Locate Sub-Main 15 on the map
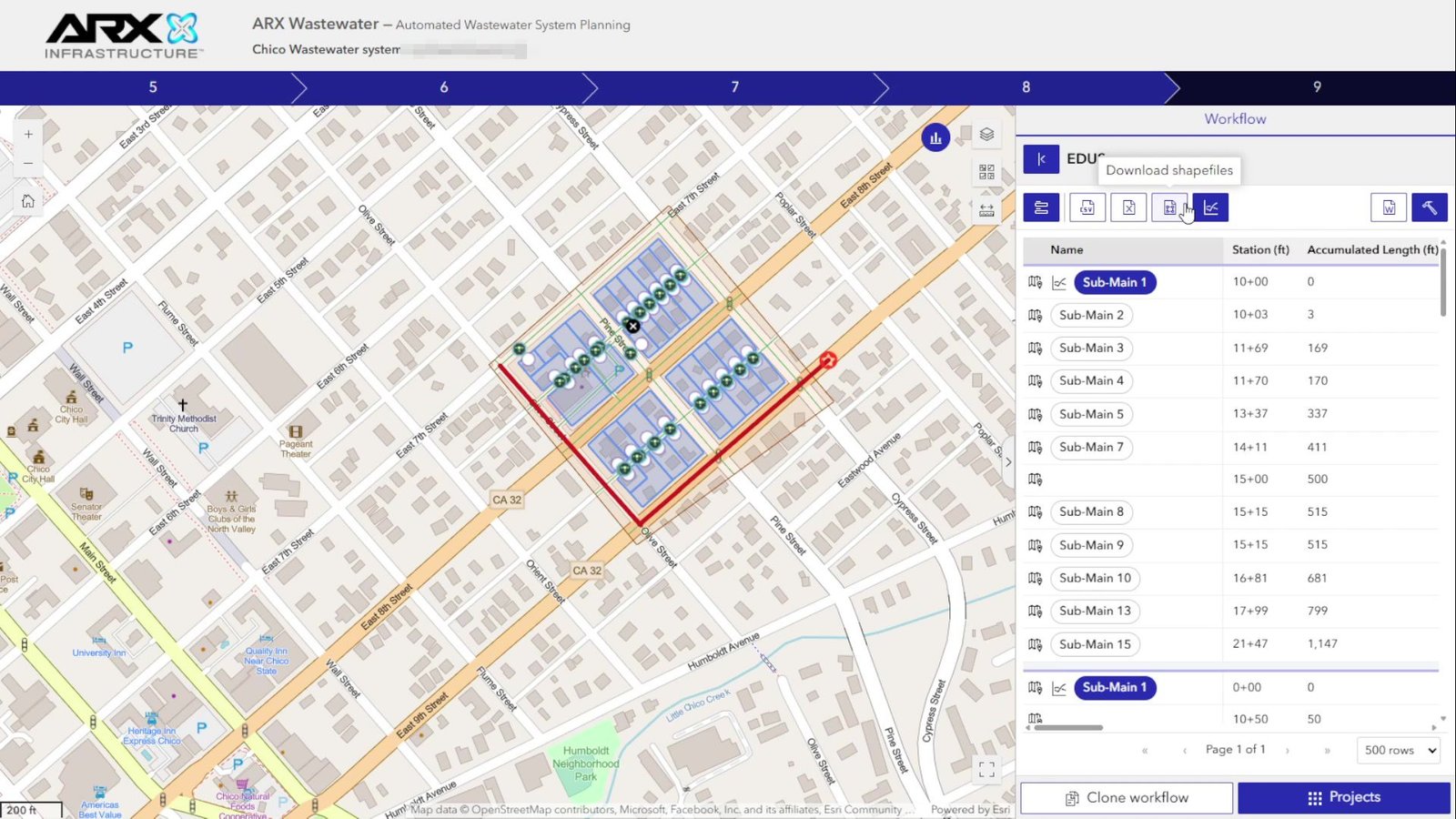This screenshot has width=1456, height=819. pos(1035,644)
